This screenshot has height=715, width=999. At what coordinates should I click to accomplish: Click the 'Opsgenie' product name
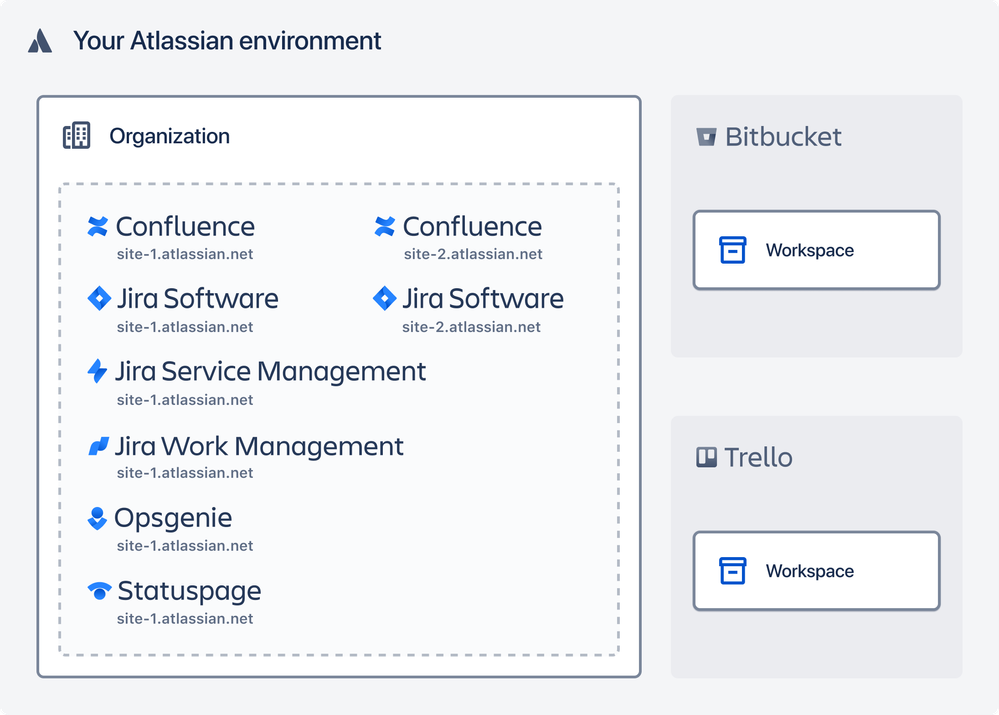[x=173, y=518]
